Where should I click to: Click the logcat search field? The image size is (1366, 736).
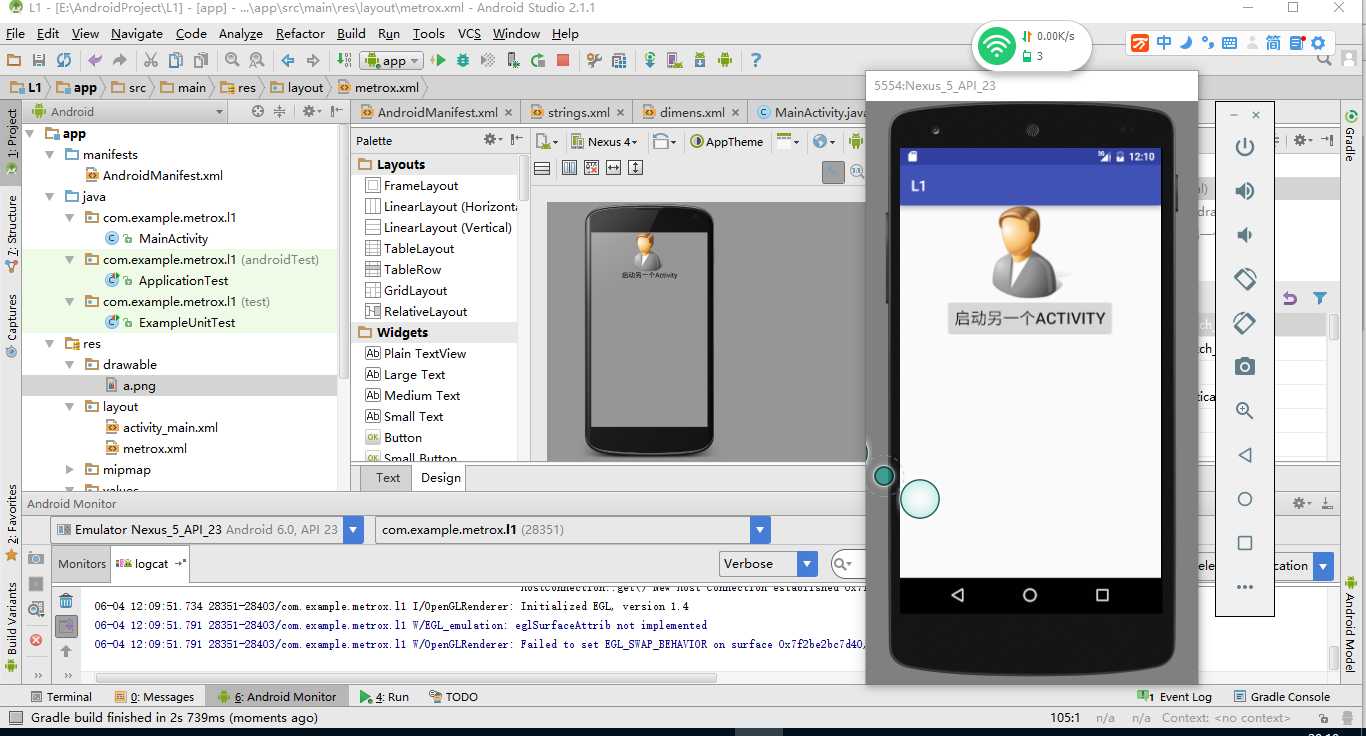click(x=849, y=564)
